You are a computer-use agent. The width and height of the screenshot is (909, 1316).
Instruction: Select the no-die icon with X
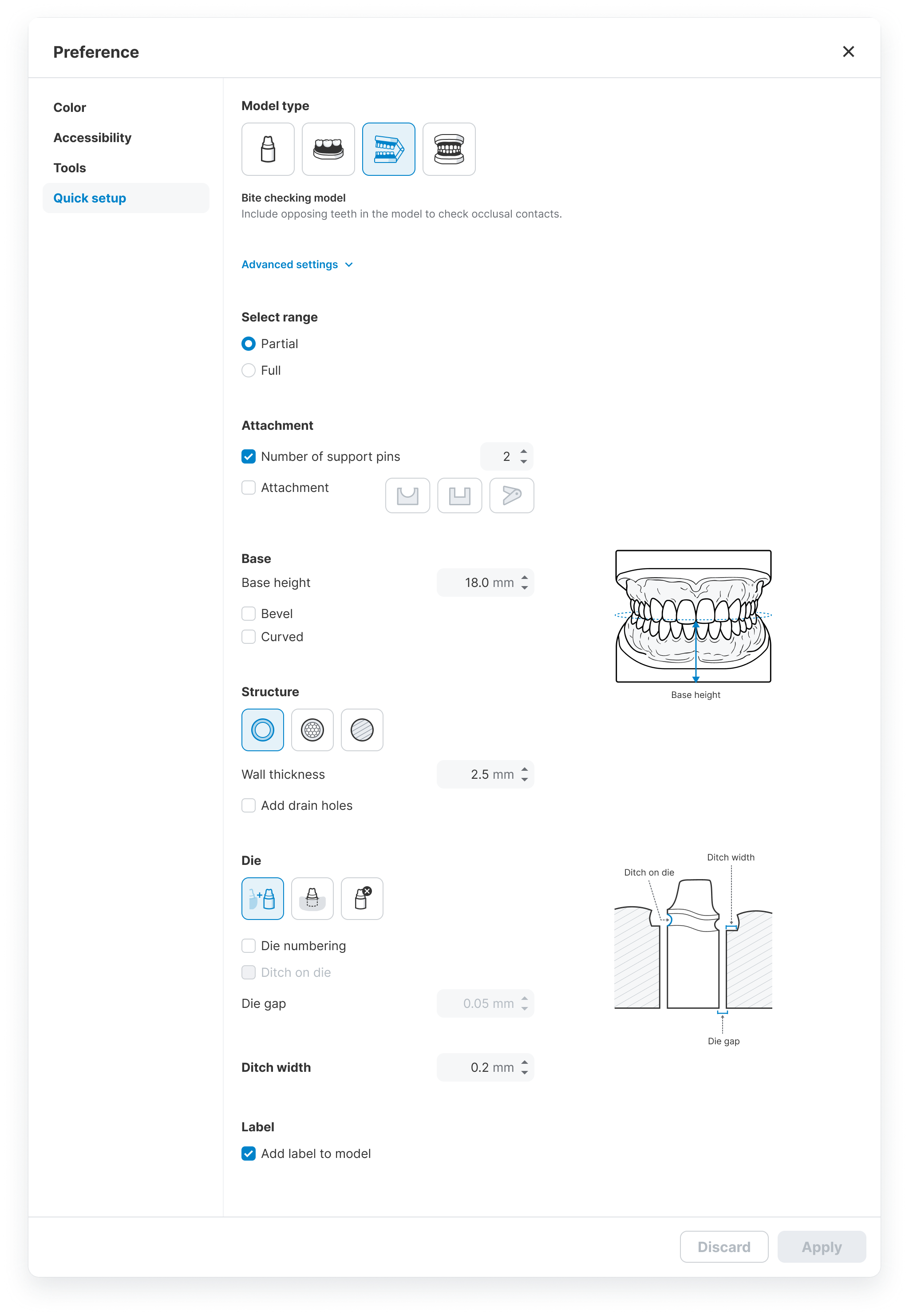click(362, 898)
